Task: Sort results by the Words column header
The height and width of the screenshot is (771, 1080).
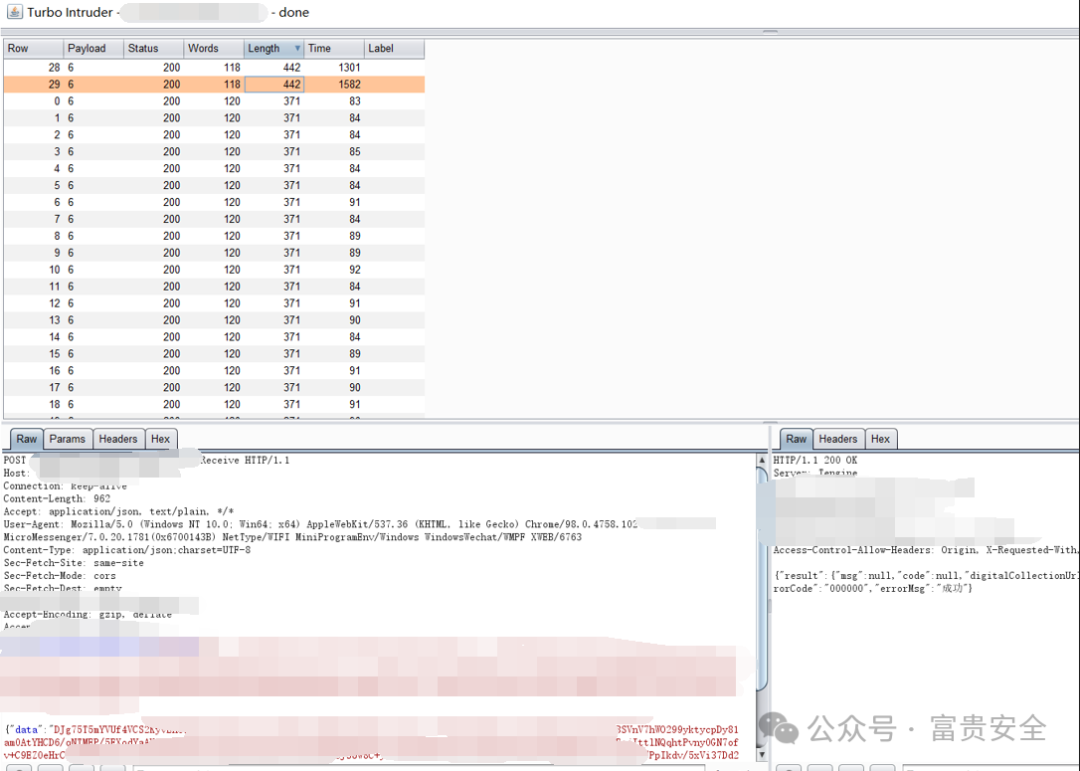Action: 214,48
